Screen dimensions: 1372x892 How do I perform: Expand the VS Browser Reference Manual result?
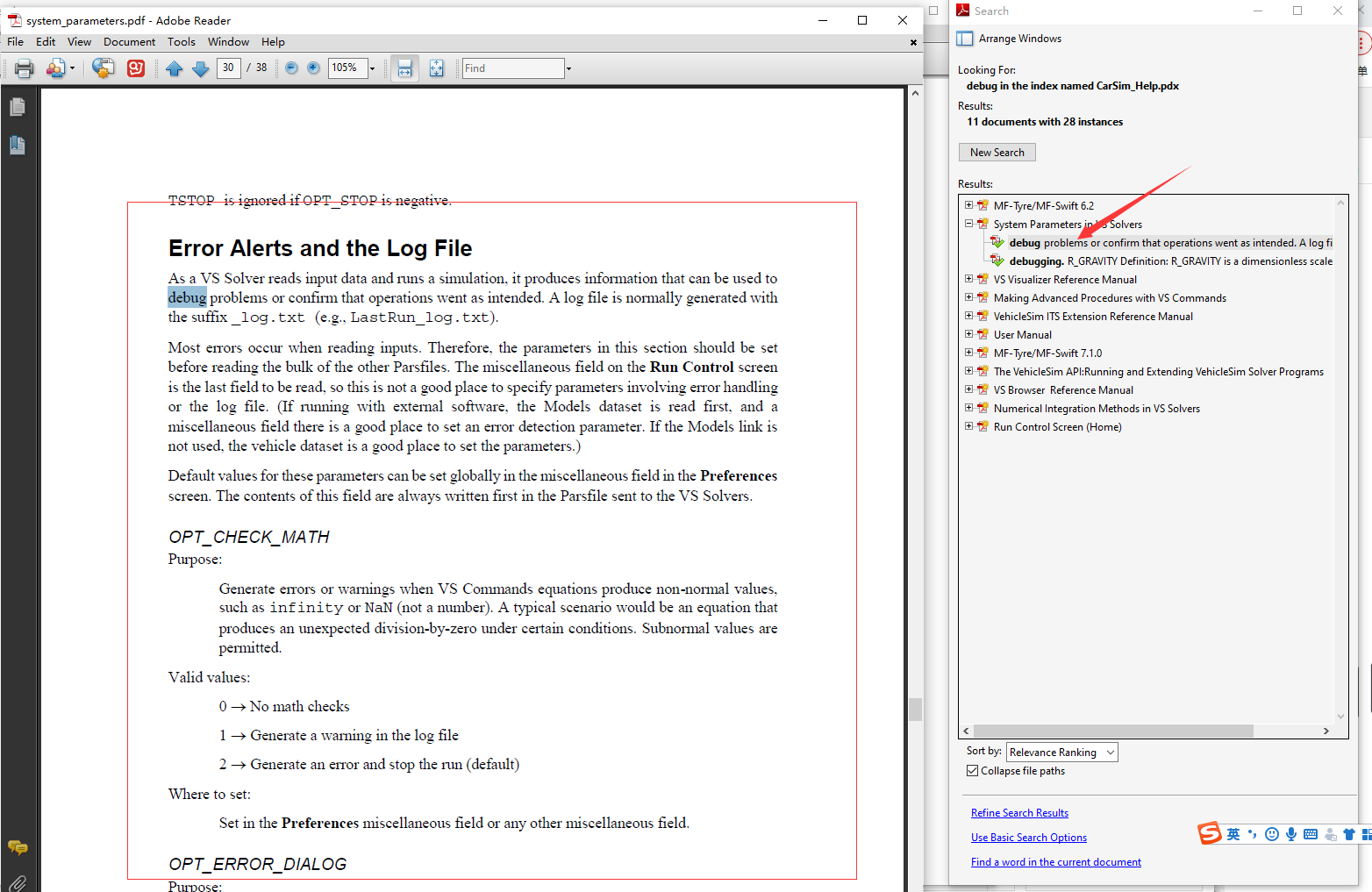point(968,389)
